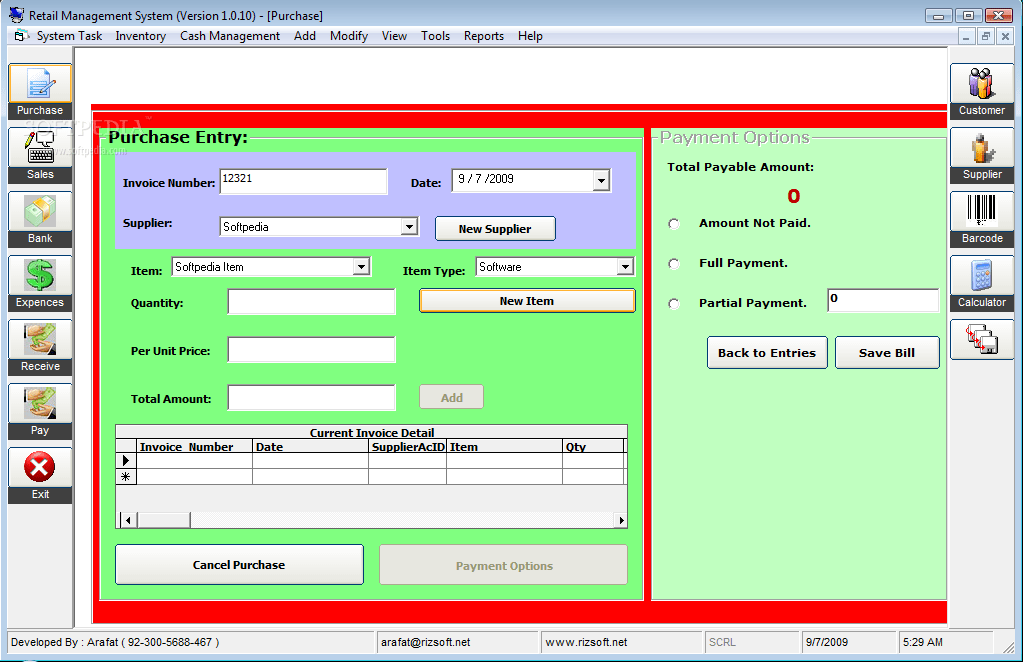Click the Invoice Number input field
Viewport: 1023px width, 662px height.
click(x=303, y=181)
